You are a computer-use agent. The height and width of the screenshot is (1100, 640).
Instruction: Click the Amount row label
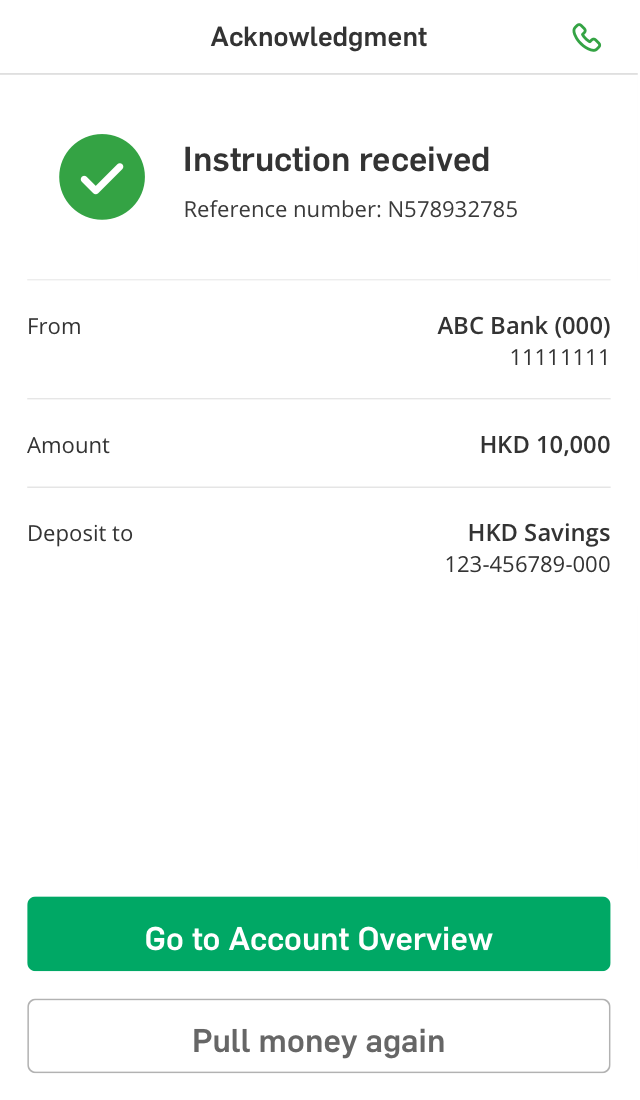[x=68, y=446]
